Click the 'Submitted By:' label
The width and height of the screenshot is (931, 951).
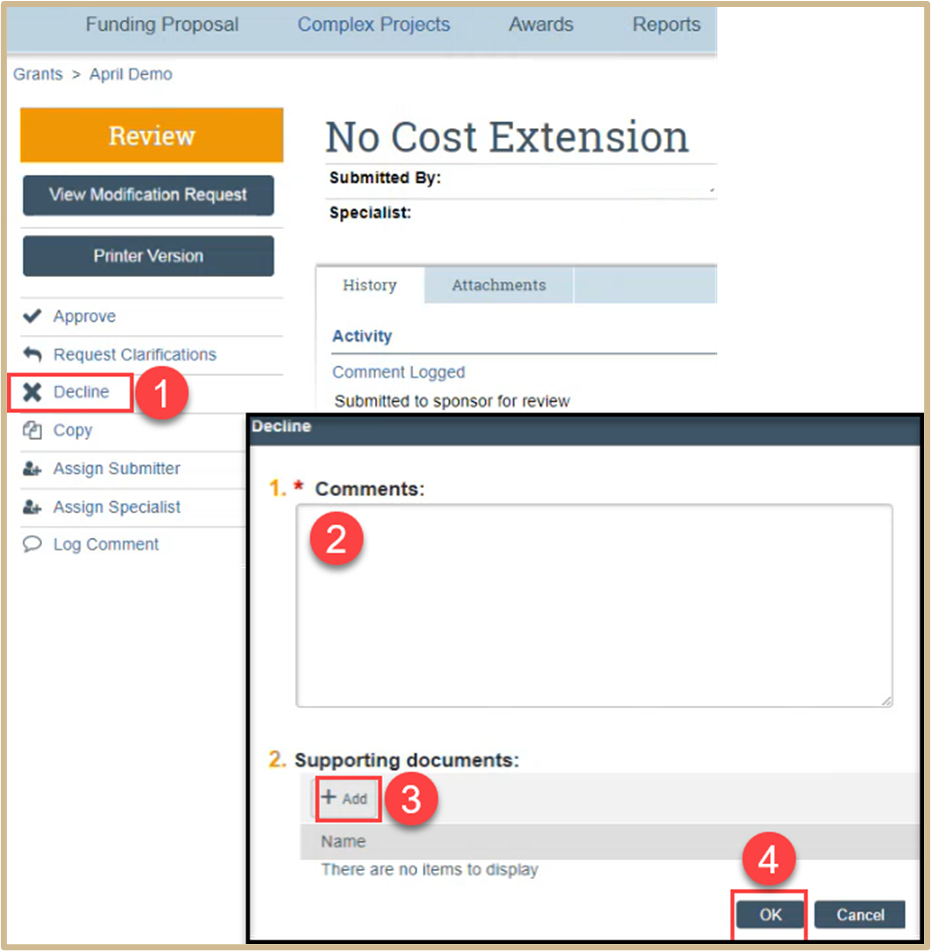pyautogui.click(x=385, y=178)
